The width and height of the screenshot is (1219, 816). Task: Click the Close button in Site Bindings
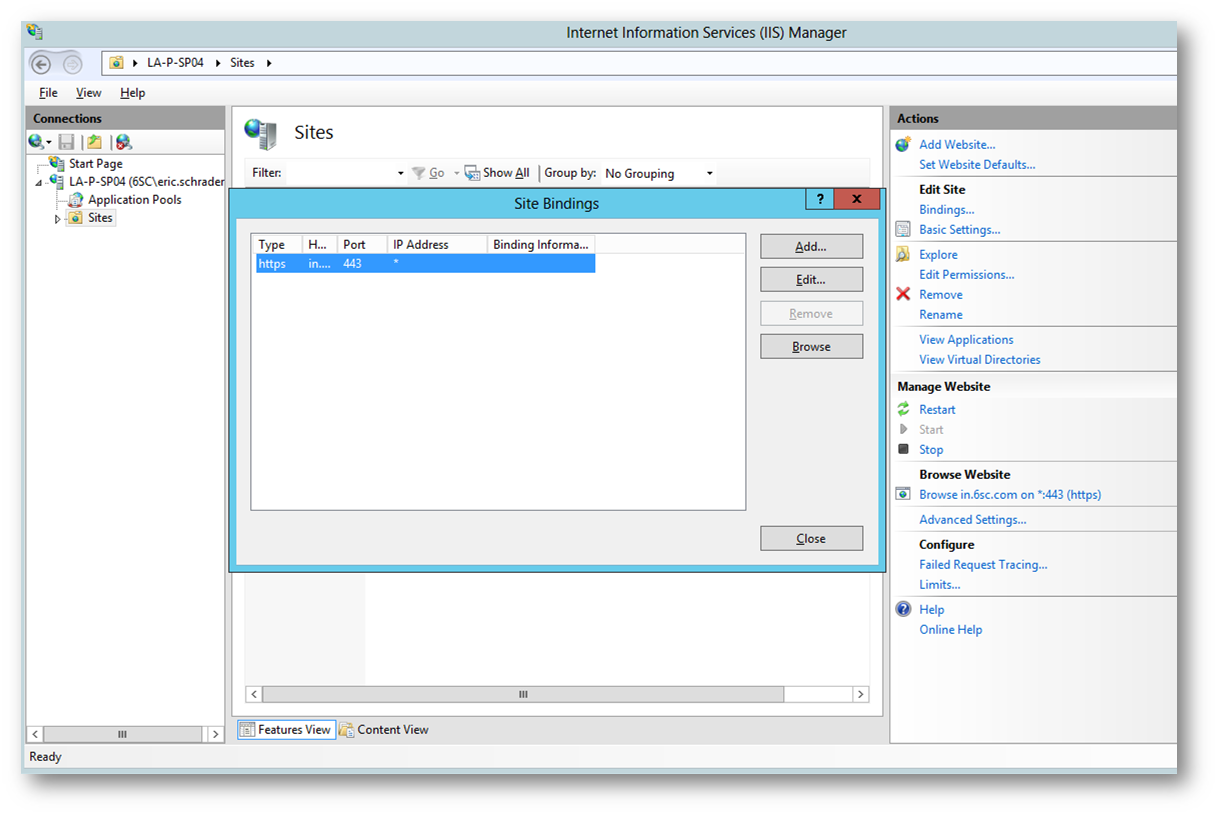point(811,538)
